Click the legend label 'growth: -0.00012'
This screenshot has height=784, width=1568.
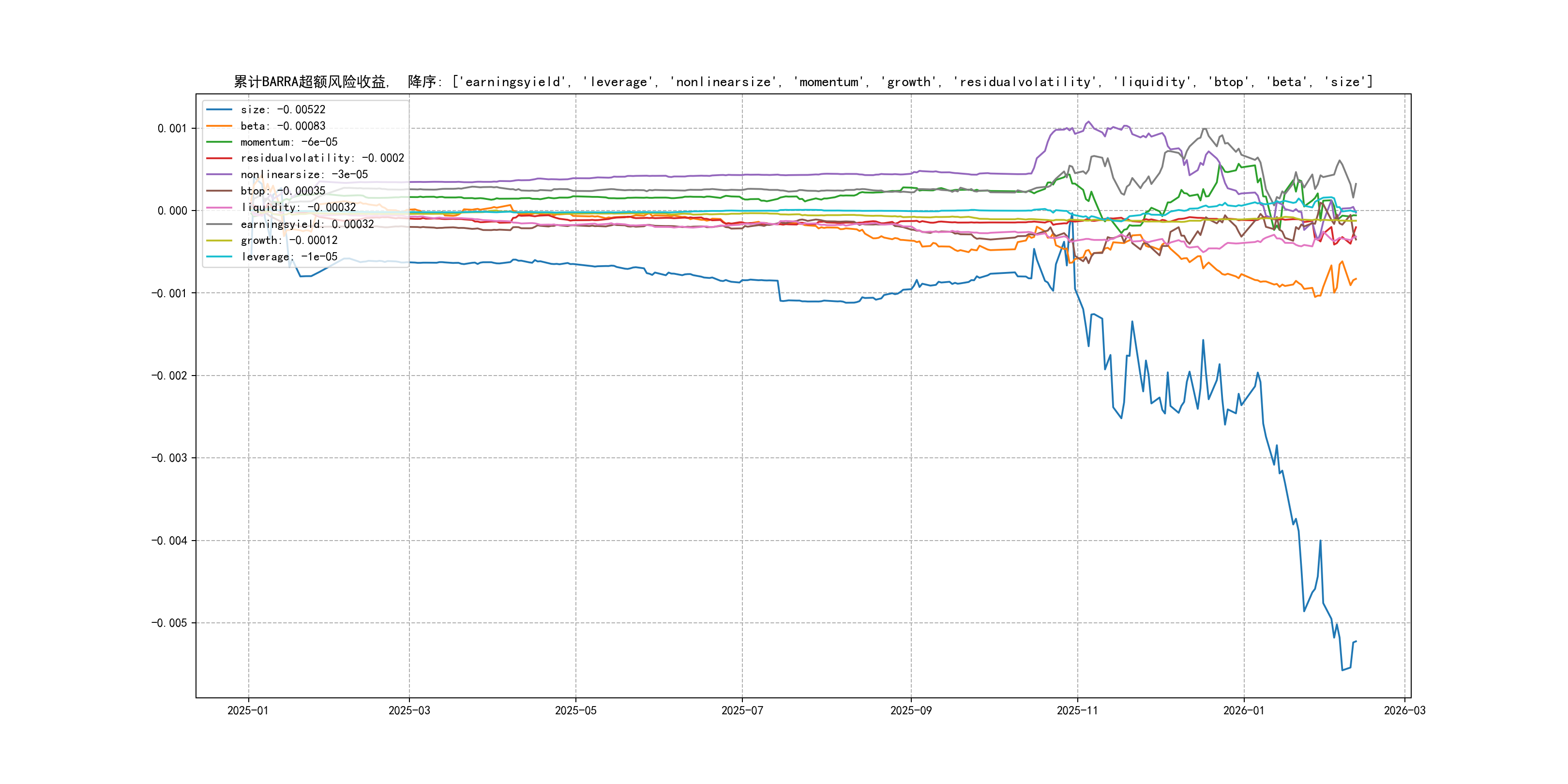coord(288,241)
